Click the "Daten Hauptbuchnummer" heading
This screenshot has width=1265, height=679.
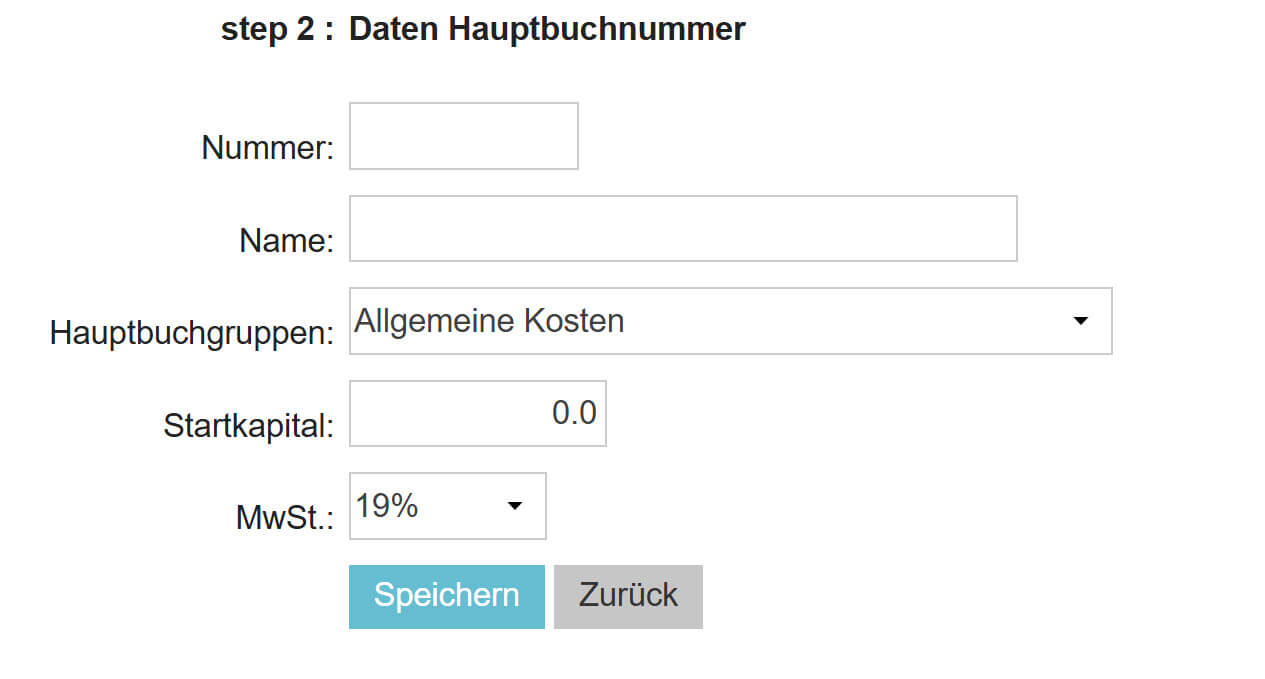tap(547, 29)
